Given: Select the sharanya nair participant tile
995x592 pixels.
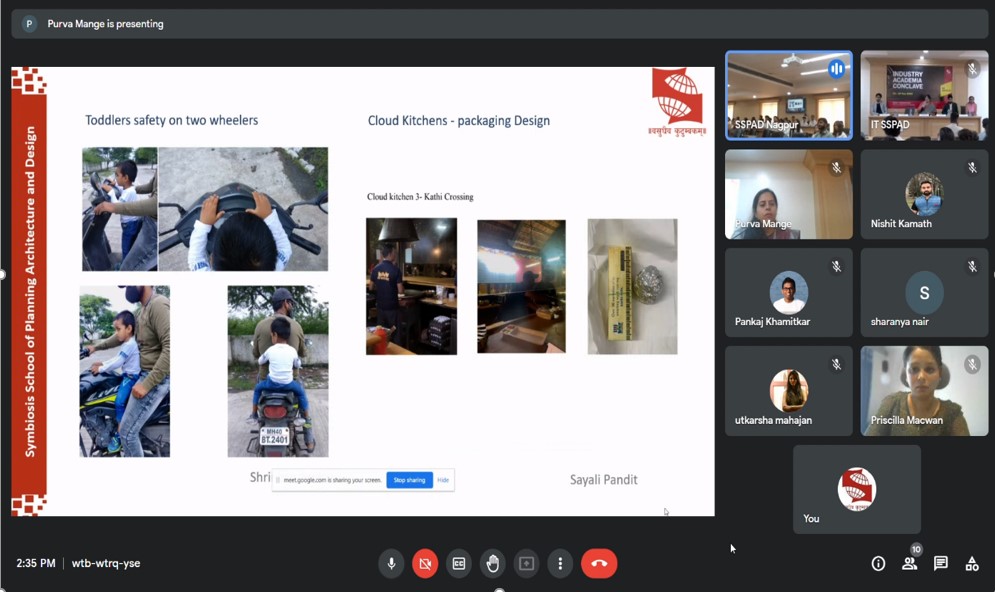Looking at the screenshot, I should [x=924, y=293].
